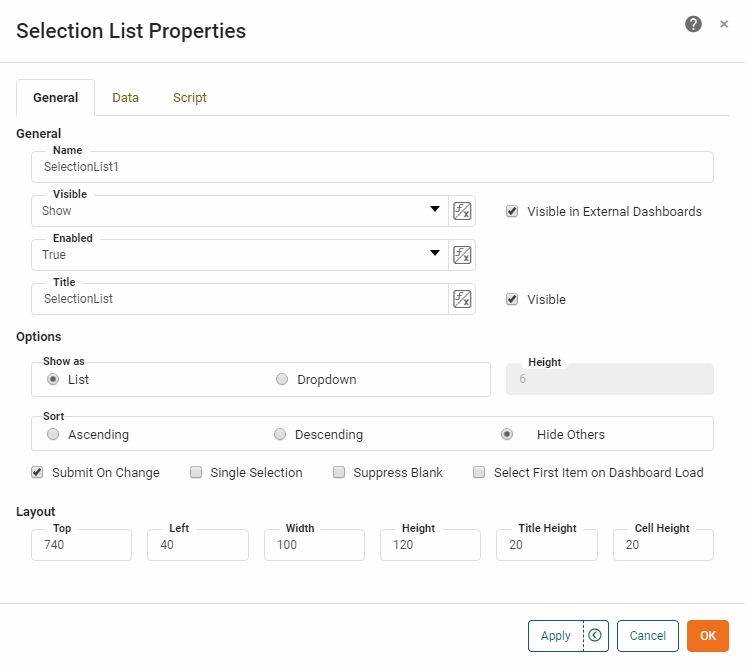Uncheck Submit On Change option

click(x=38, y=473)
